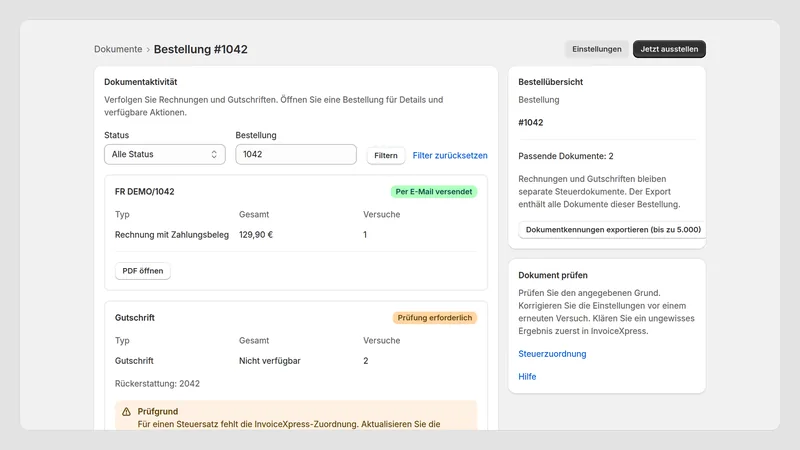Click the Prüfgrund warning triangle icon
800x450 pixels.
(127, 412)
